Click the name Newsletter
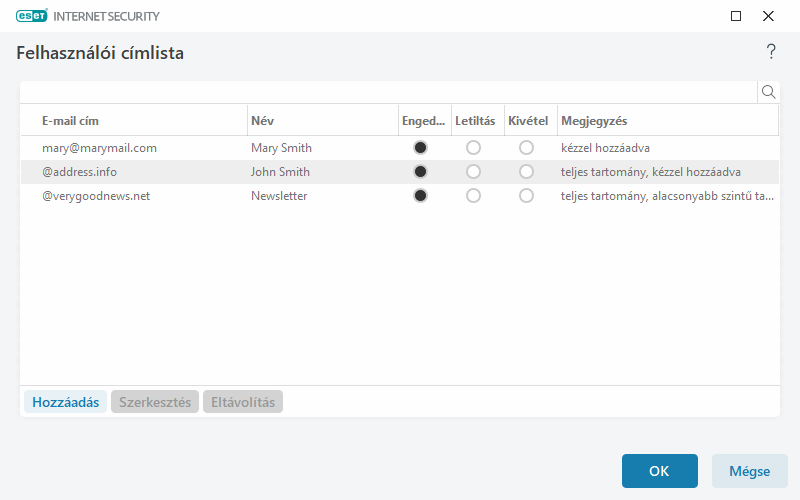The image size is (800, 500). (x=279, y=196)
